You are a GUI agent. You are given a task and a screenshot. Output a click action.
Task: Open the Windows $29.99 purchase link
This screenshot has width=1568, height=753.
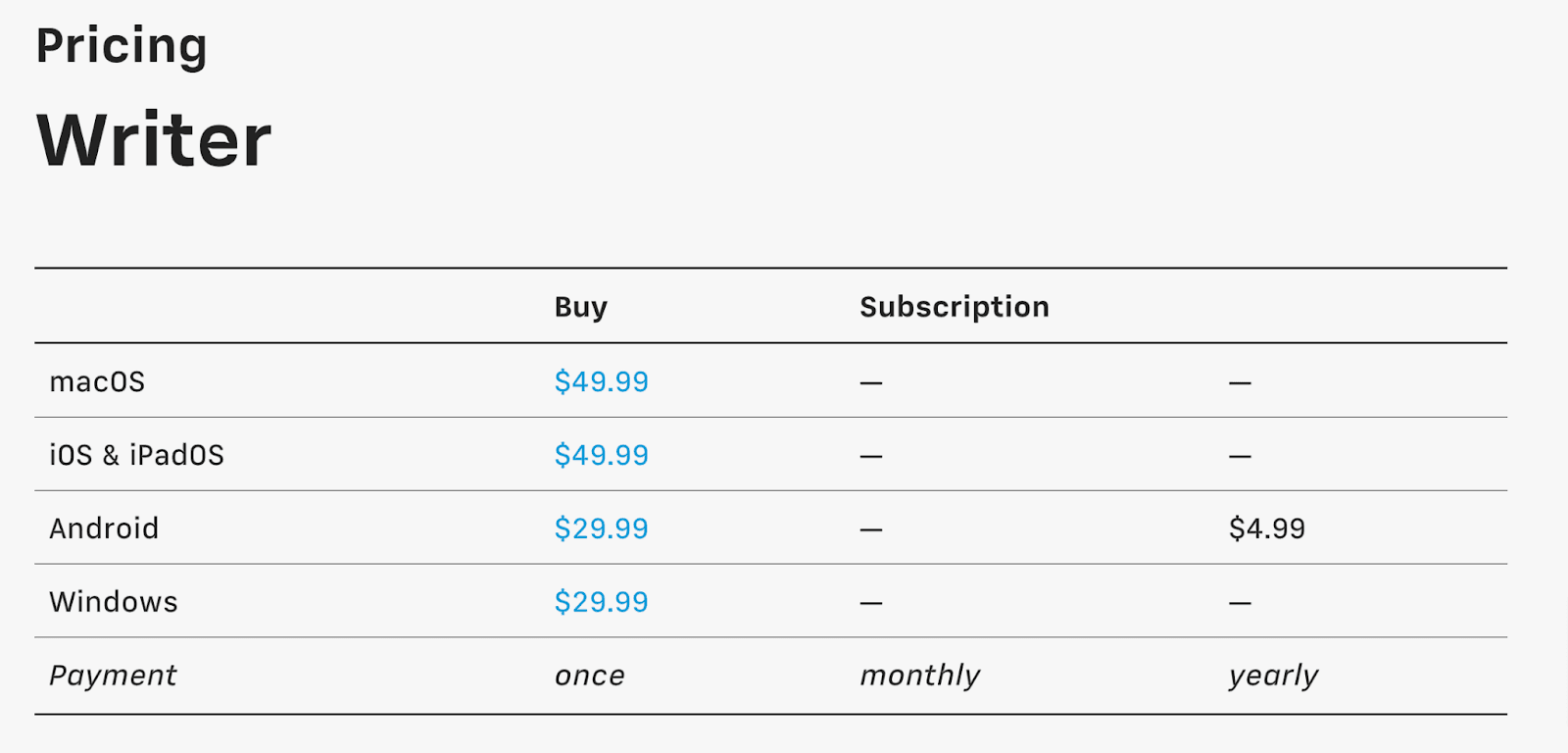click(601, 602)
